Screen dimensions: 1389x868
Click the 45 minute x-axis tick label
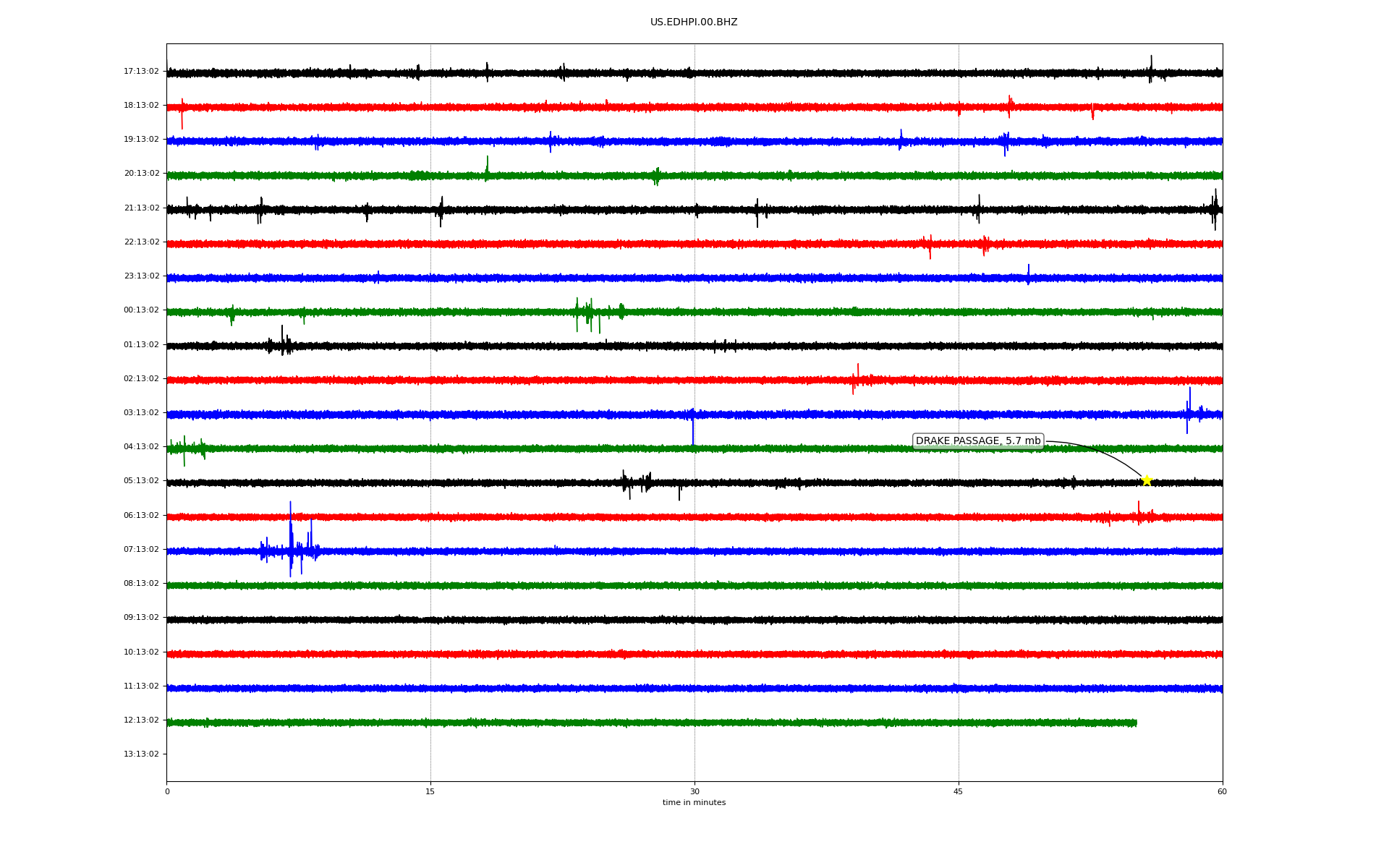(x=959, y=792)
